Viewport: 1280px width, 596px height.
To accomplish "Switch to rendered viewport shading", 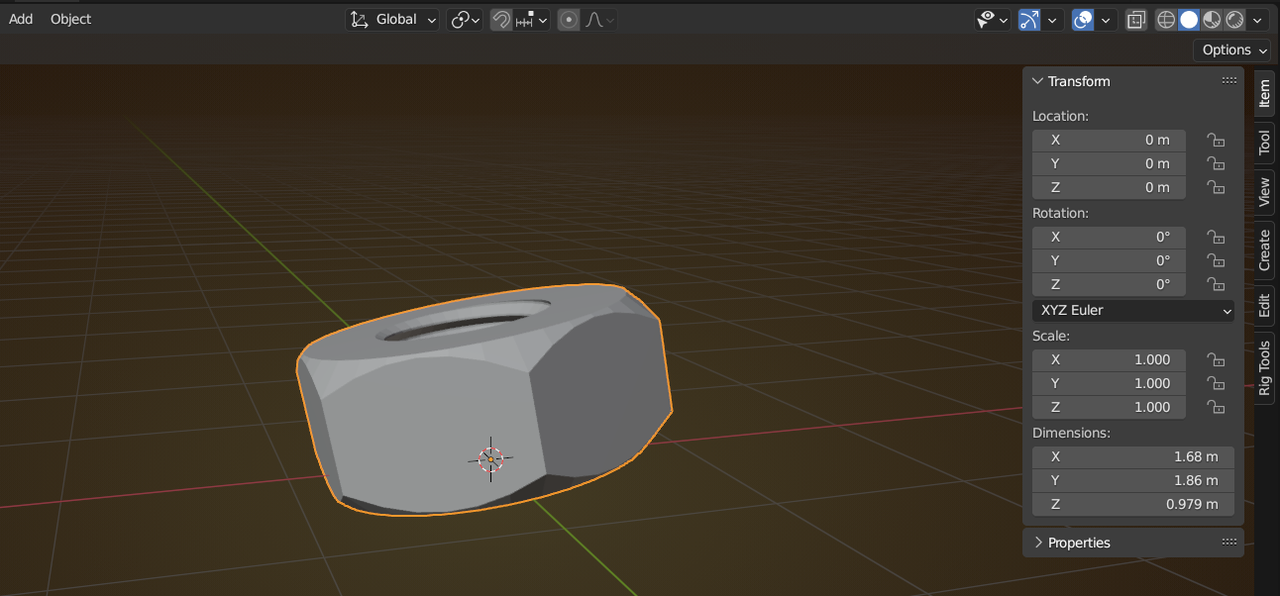I will click(1235, 20).
